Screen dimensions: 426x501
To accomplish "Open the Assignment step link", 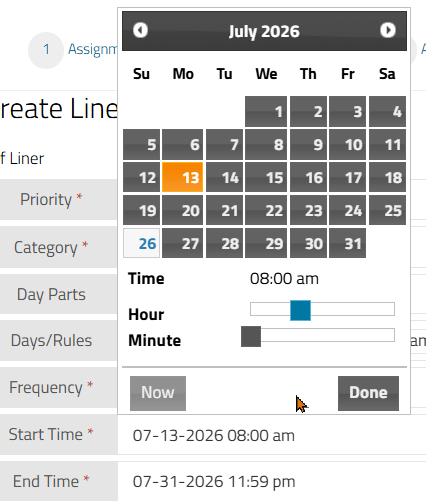I will point(93,49).
